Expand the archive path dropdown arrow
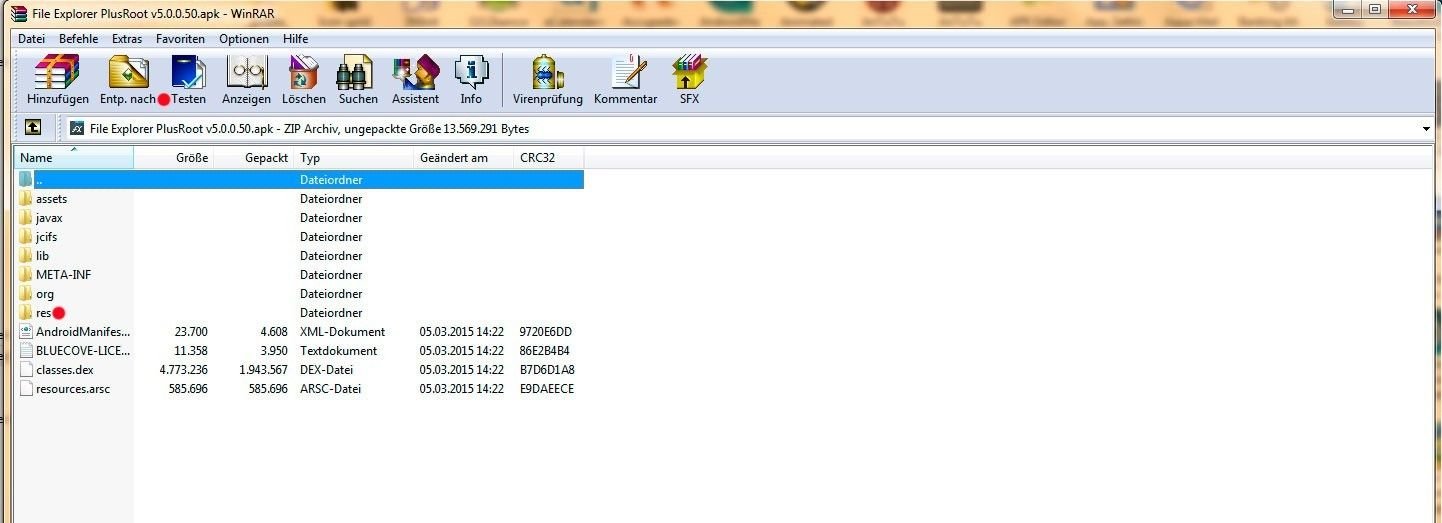The image size is (1442, 523). click(x=1426, y=129)
